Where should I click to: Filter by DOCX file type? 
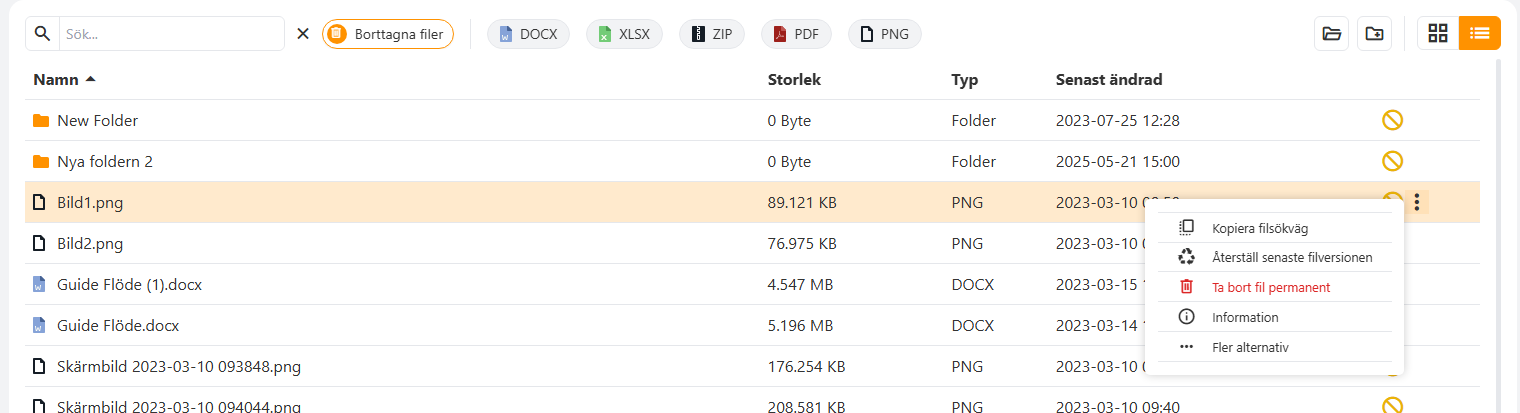[x=528, y=34]
